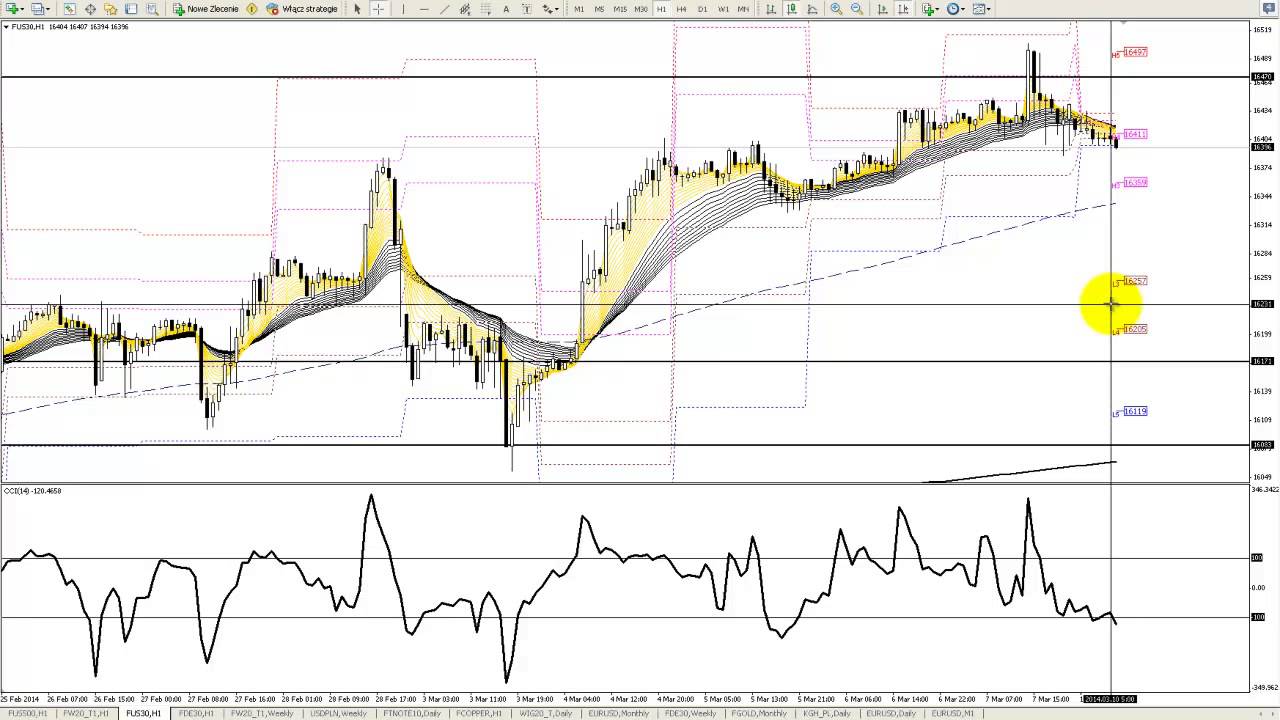1280x720 pixels.
Task: Select the text label tool
Action: tap(527, 9)
